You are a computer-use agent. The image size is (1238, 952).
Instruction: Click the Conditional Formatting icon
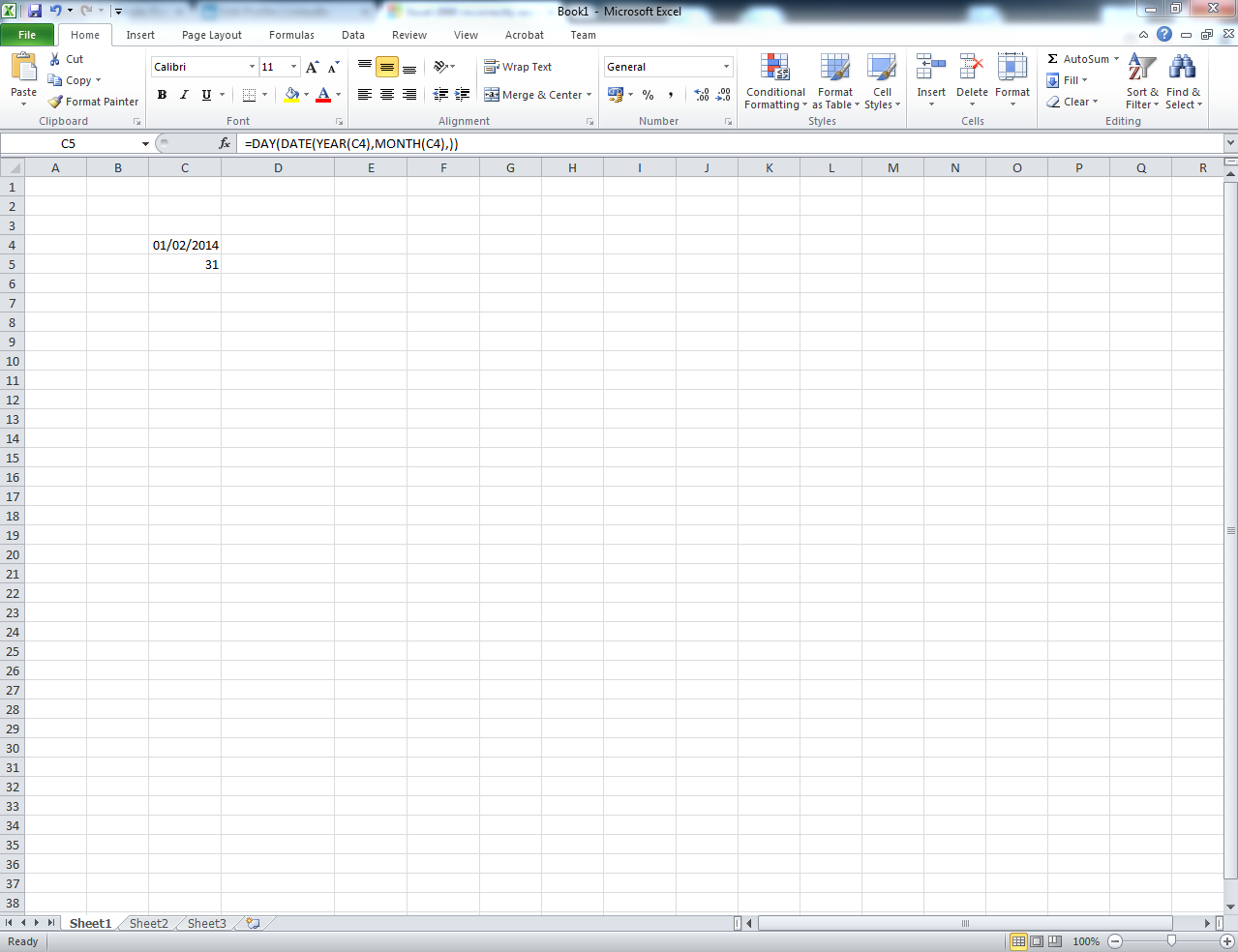coord(774,68)
